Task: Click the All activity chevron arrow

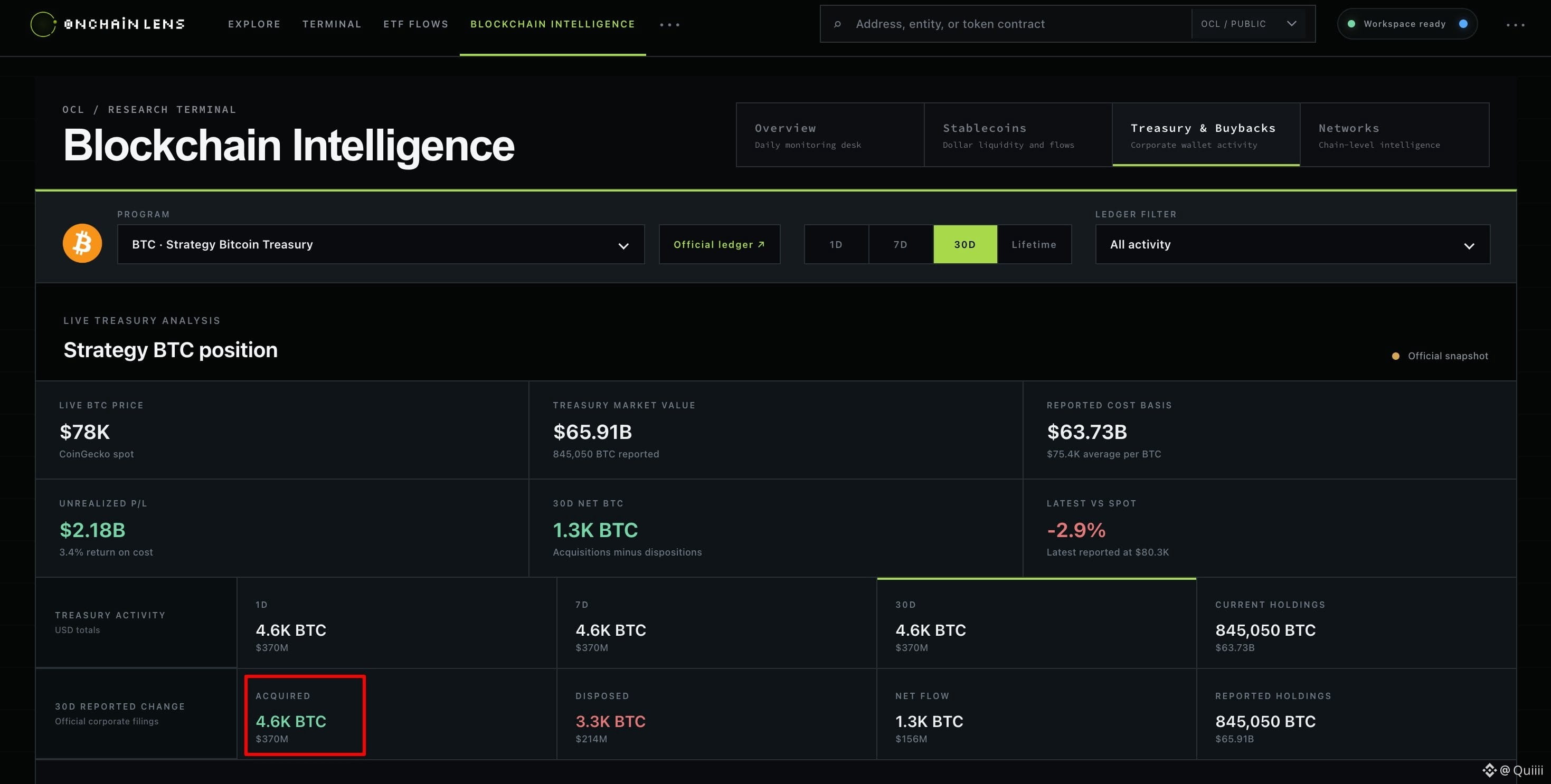Action: pos(1469,245)
